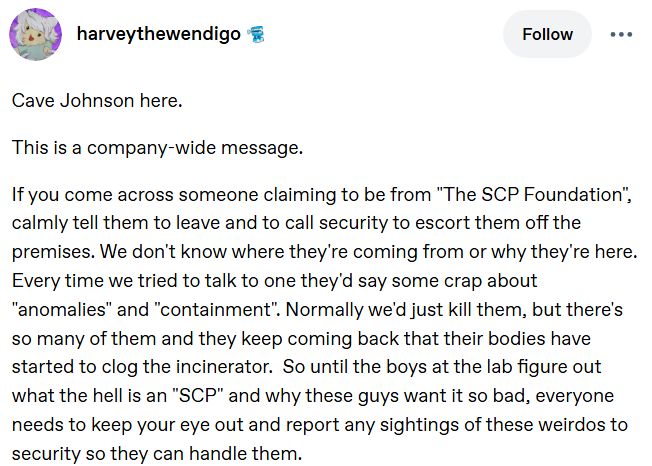Click the word "premises" in the post

50,252
